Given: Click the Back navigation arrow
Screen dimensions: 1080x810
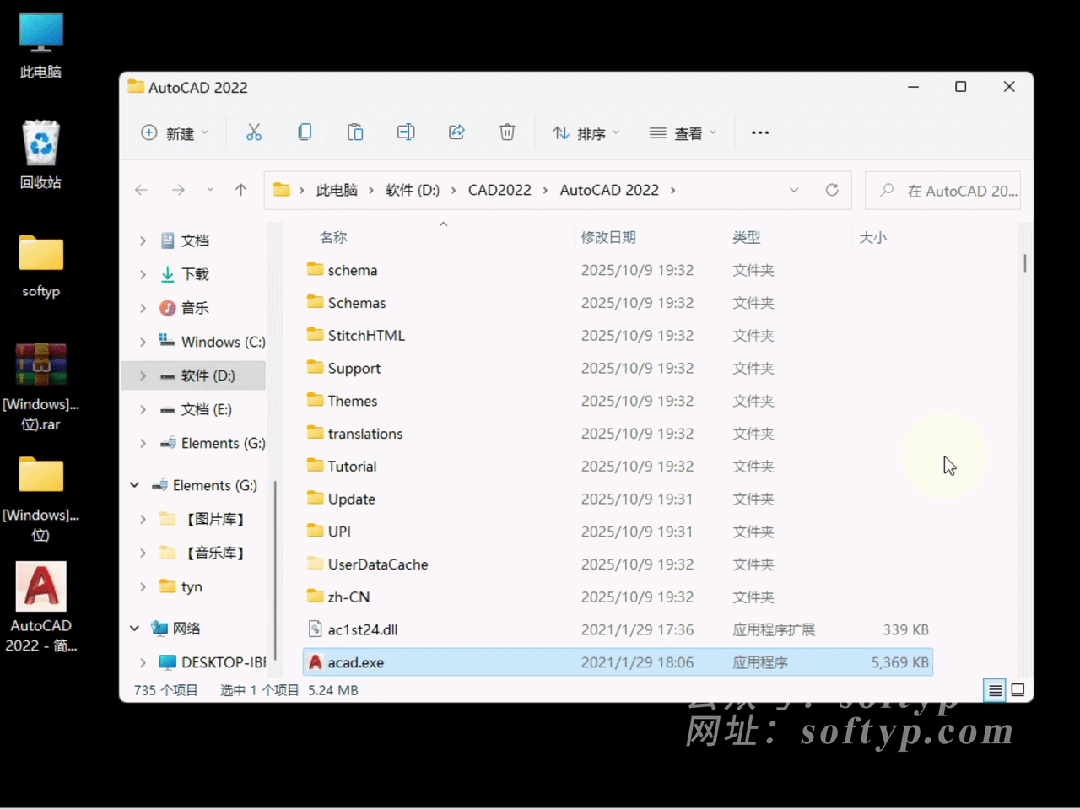Looking at the screenshot, I should pos(142,190).
